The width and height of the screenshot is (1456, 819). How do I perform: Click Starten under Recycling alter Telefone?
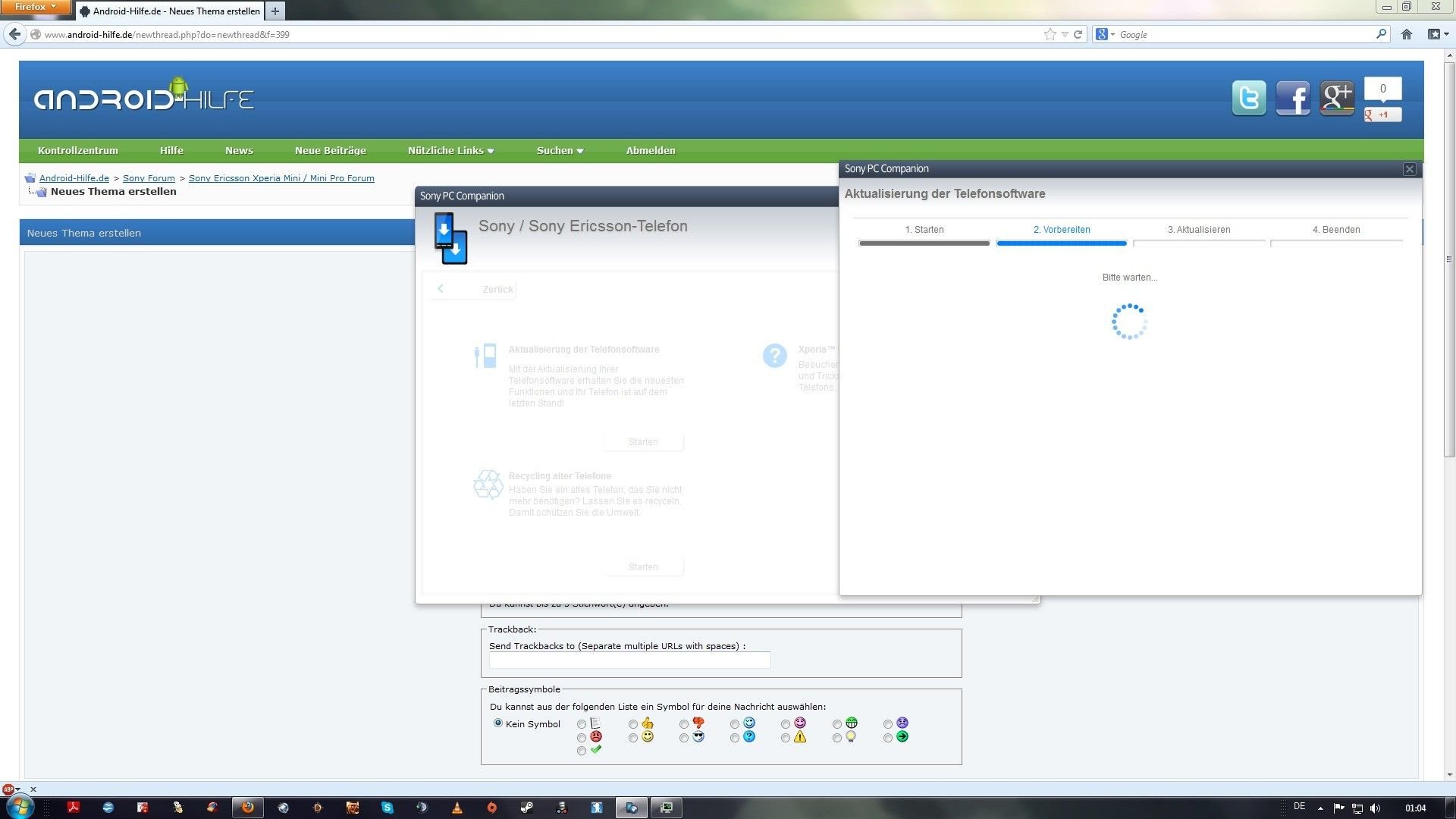643,566
